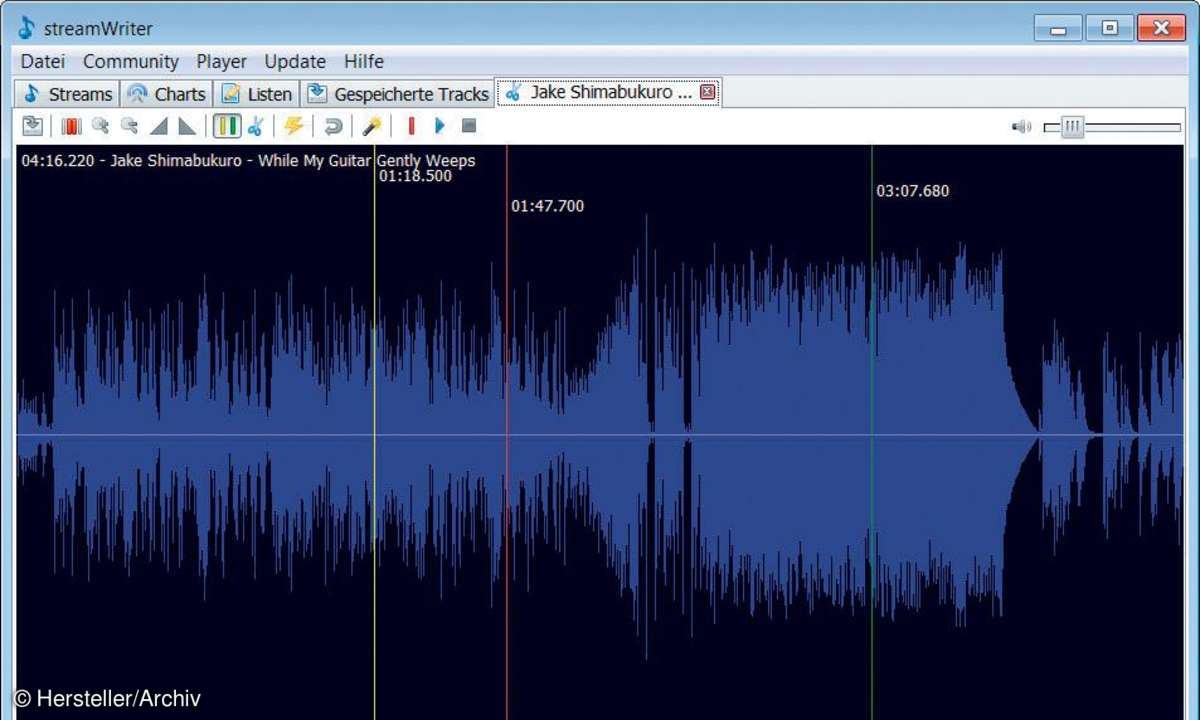Click the magic wand auto-cut icon
1200x720 pixels.
tap(371, 126)
